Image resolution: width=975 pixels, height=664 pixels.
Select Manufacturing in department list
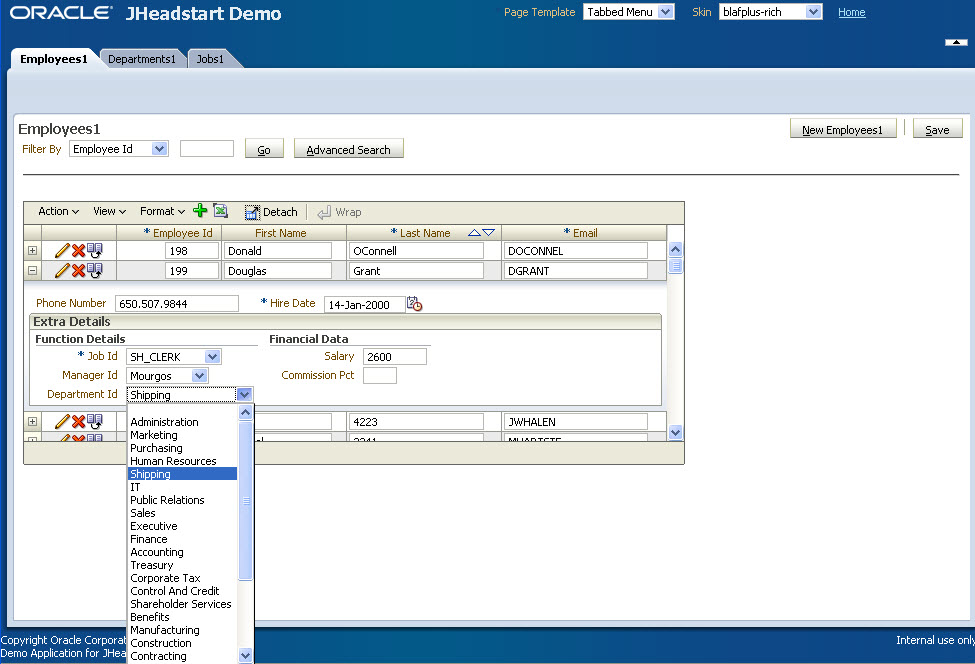click(x=182, y=630)
